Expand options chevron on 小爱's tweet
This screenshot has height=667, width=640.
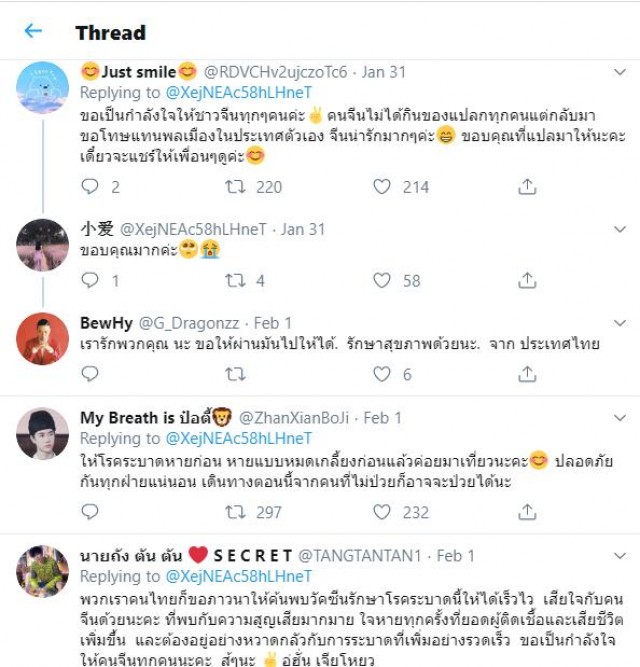tap(620, 230)
